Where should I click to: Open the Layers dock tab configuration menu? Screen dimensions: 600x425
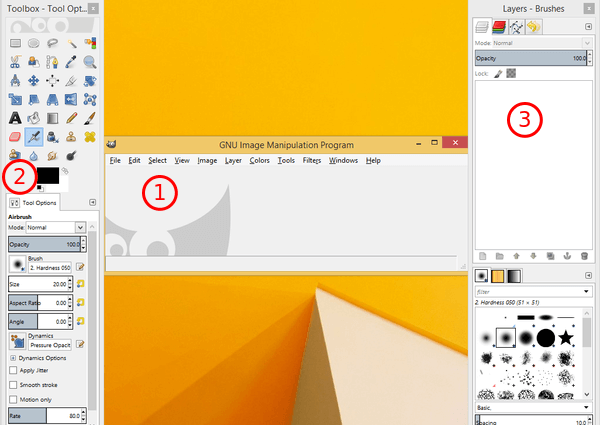[589, 26]
